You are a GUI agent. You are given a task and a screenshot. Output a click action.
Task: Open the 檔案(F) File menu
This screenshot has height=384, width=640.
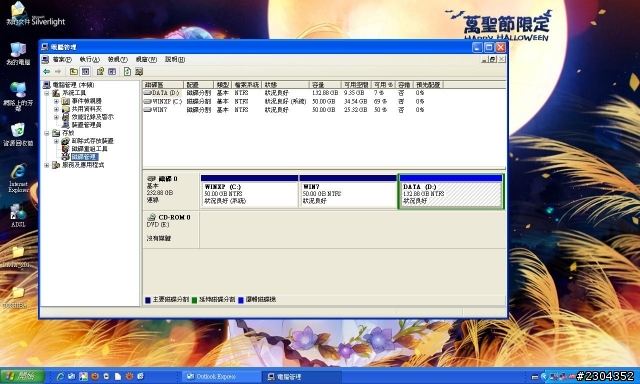point(62,60)
